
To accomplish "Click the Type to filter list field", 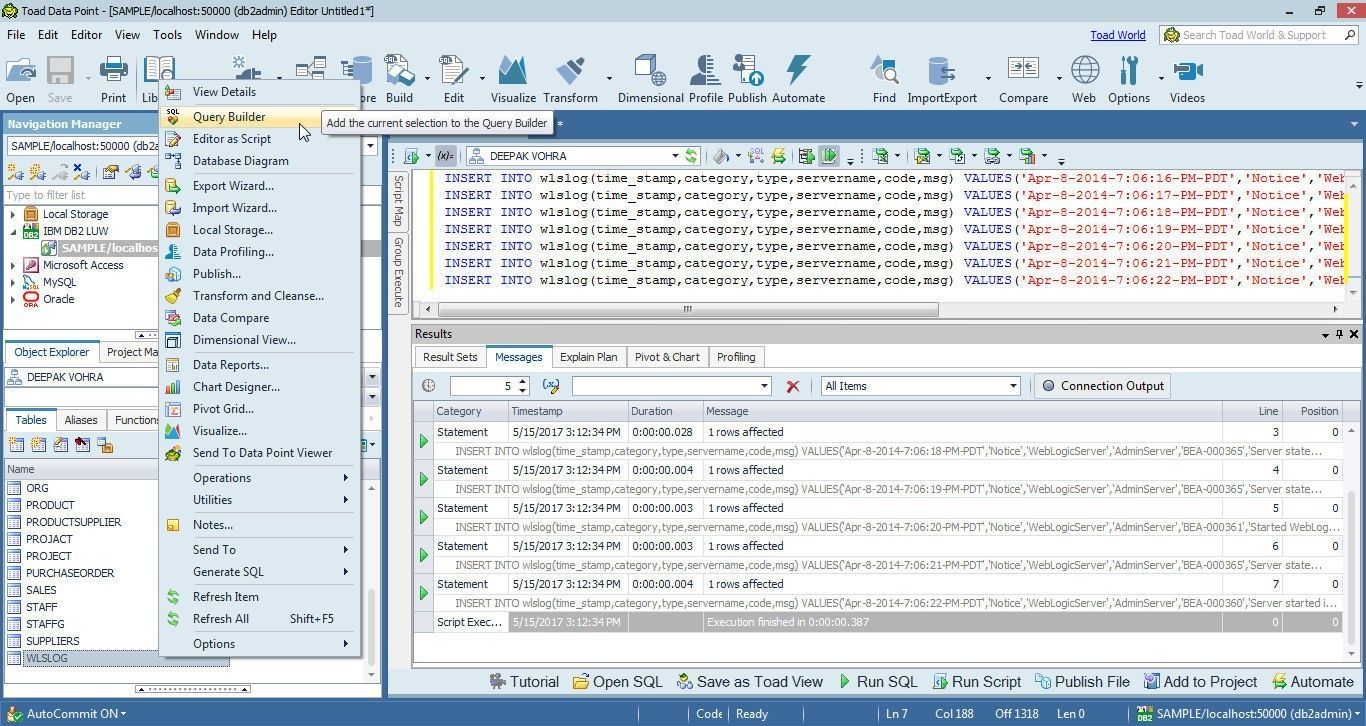I will click(80, 195).
